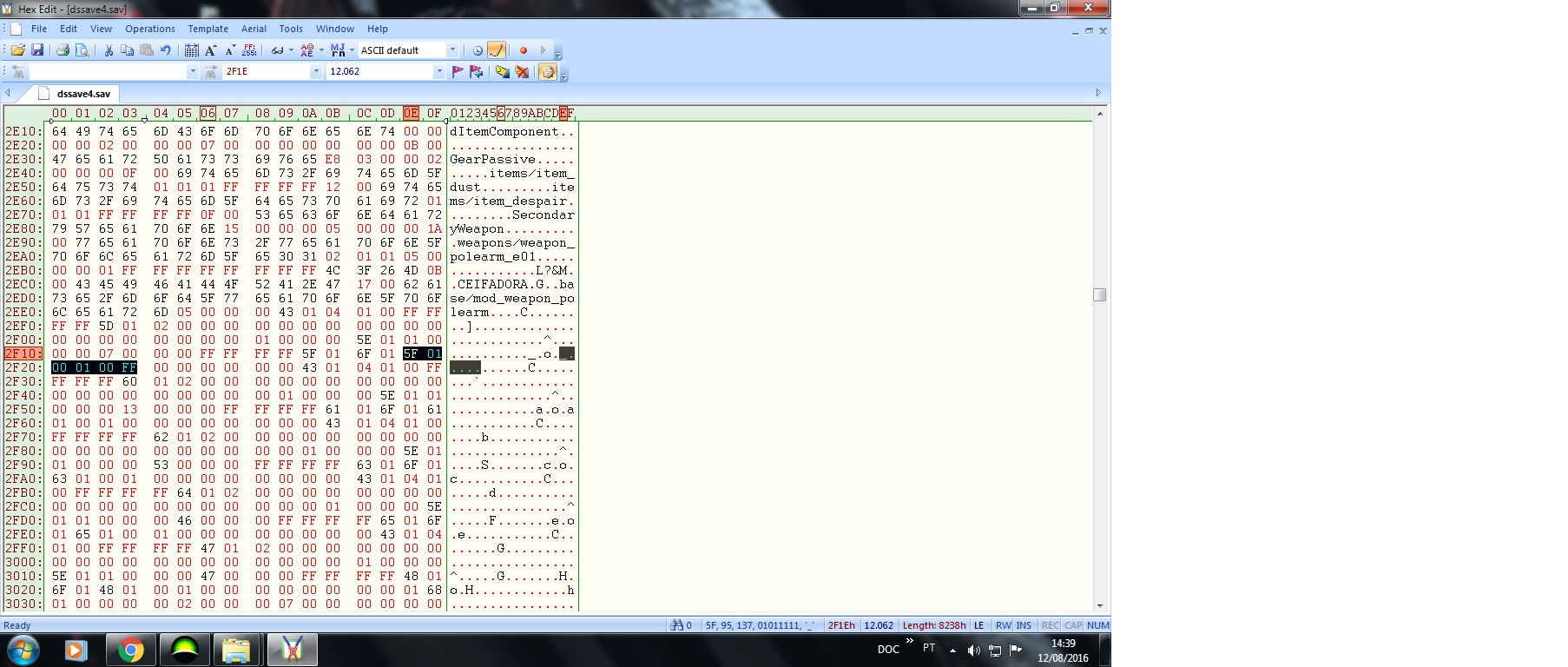Toggle RW read-write mode in status bar

coord(1003,625)
